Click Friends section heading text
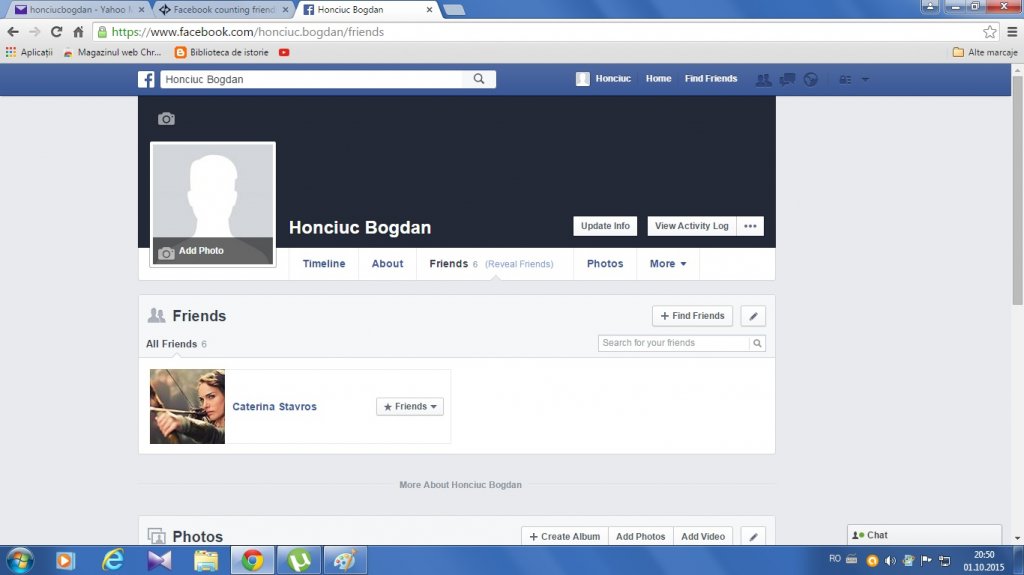This screenshot has height=575, width=1024. click(199, 316)
